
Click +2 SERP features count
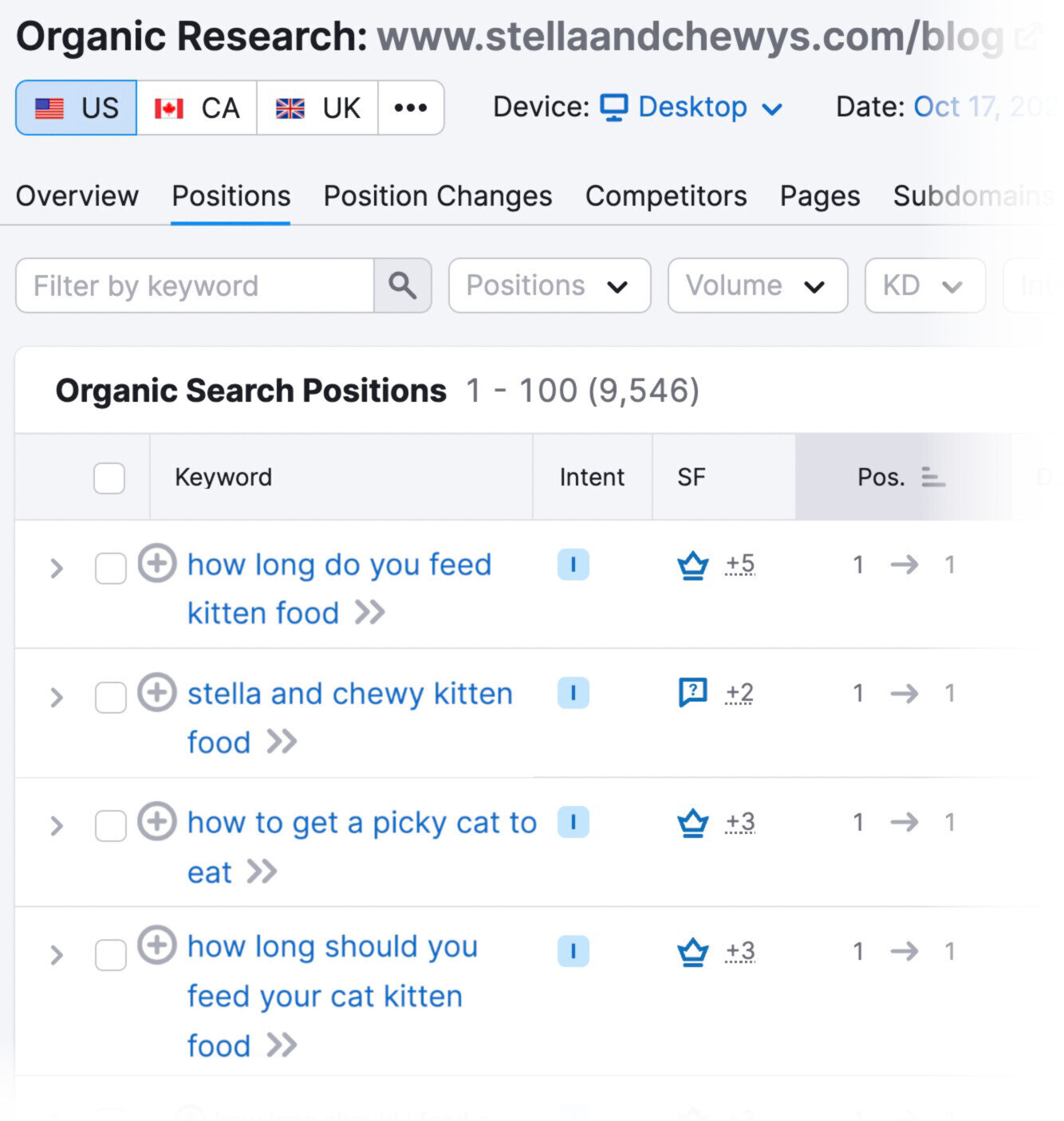tap(739, 693)
